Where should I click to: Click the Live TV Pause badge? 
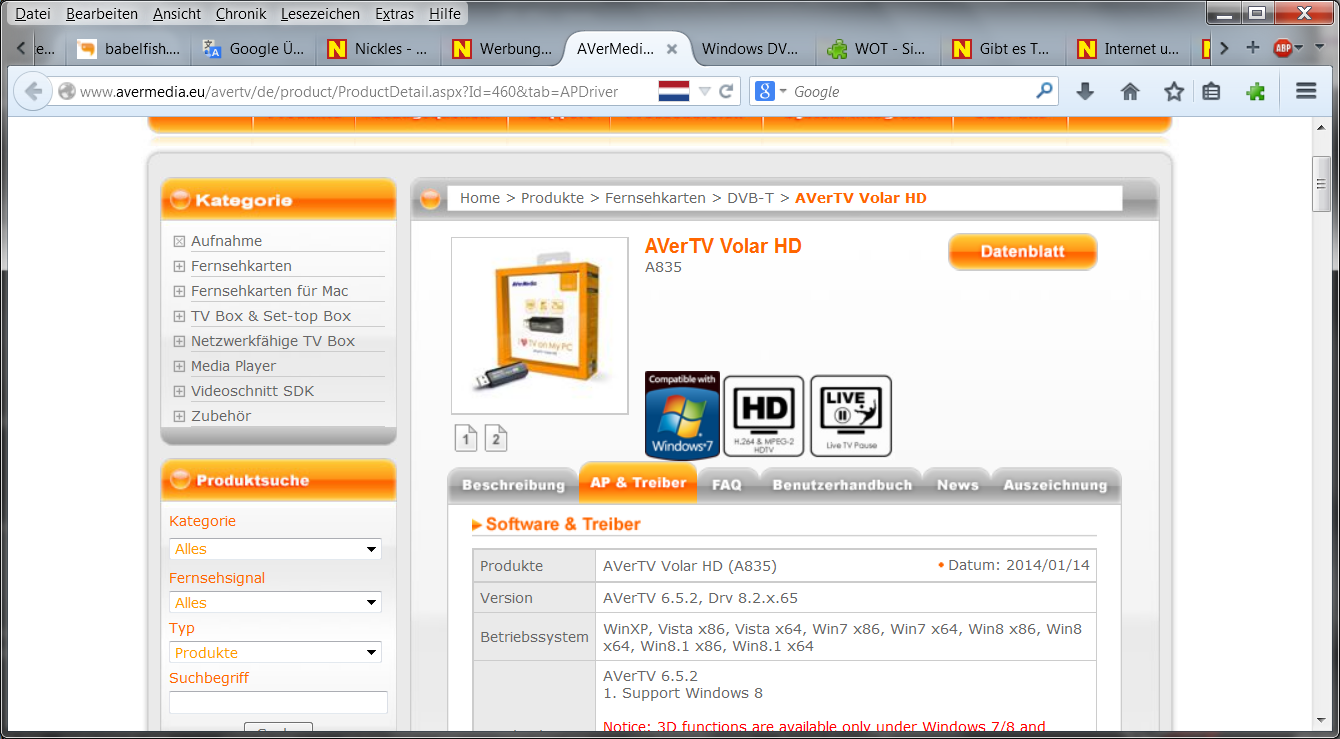[x=851, y=416]
